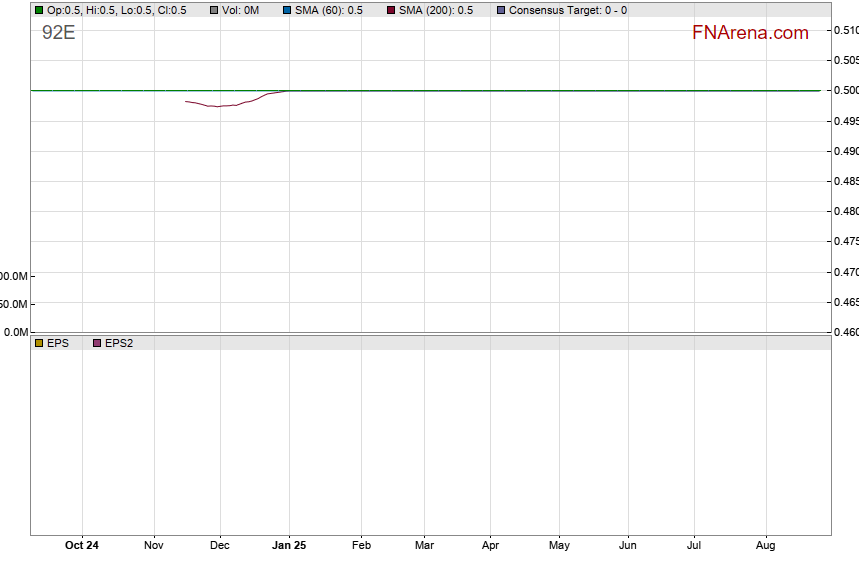Select the Jan 25 date label
Viewport: 859px width, 566px height.
click(289, 546)
